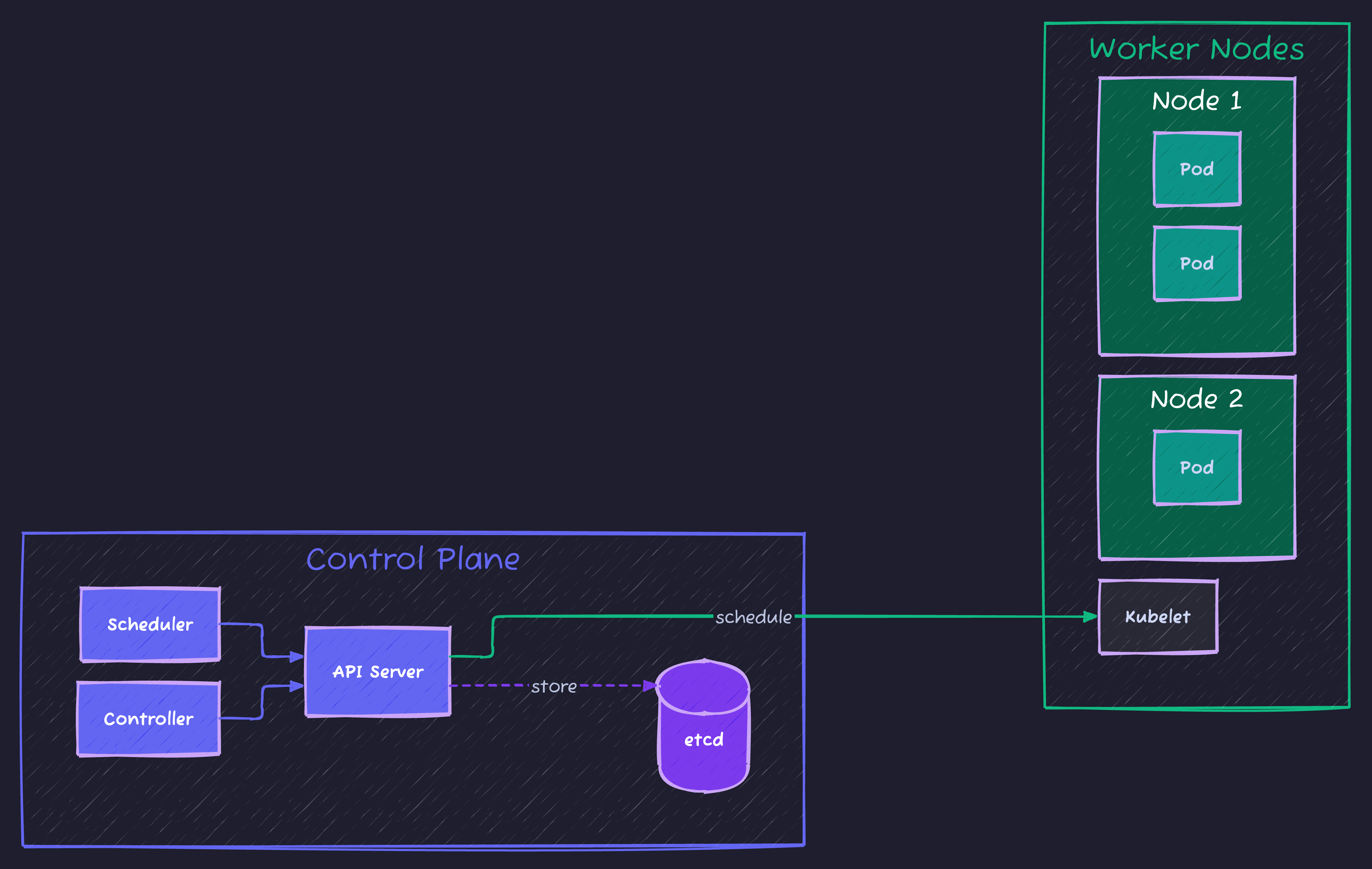
Task: Select the schedule label on the arrow
Action: coord(753,617)
